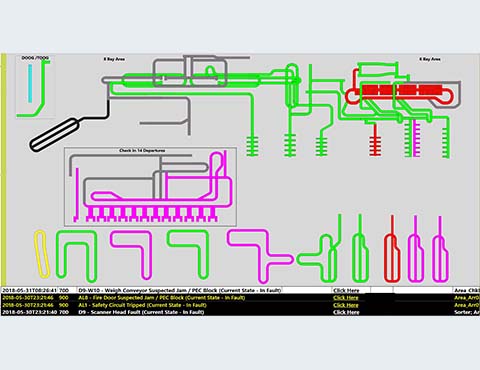The height and width of the screenshot is (370, 480).
Task: Select the red comb-shaped chute
Action: pyautogui.click(x=375, y=140)
